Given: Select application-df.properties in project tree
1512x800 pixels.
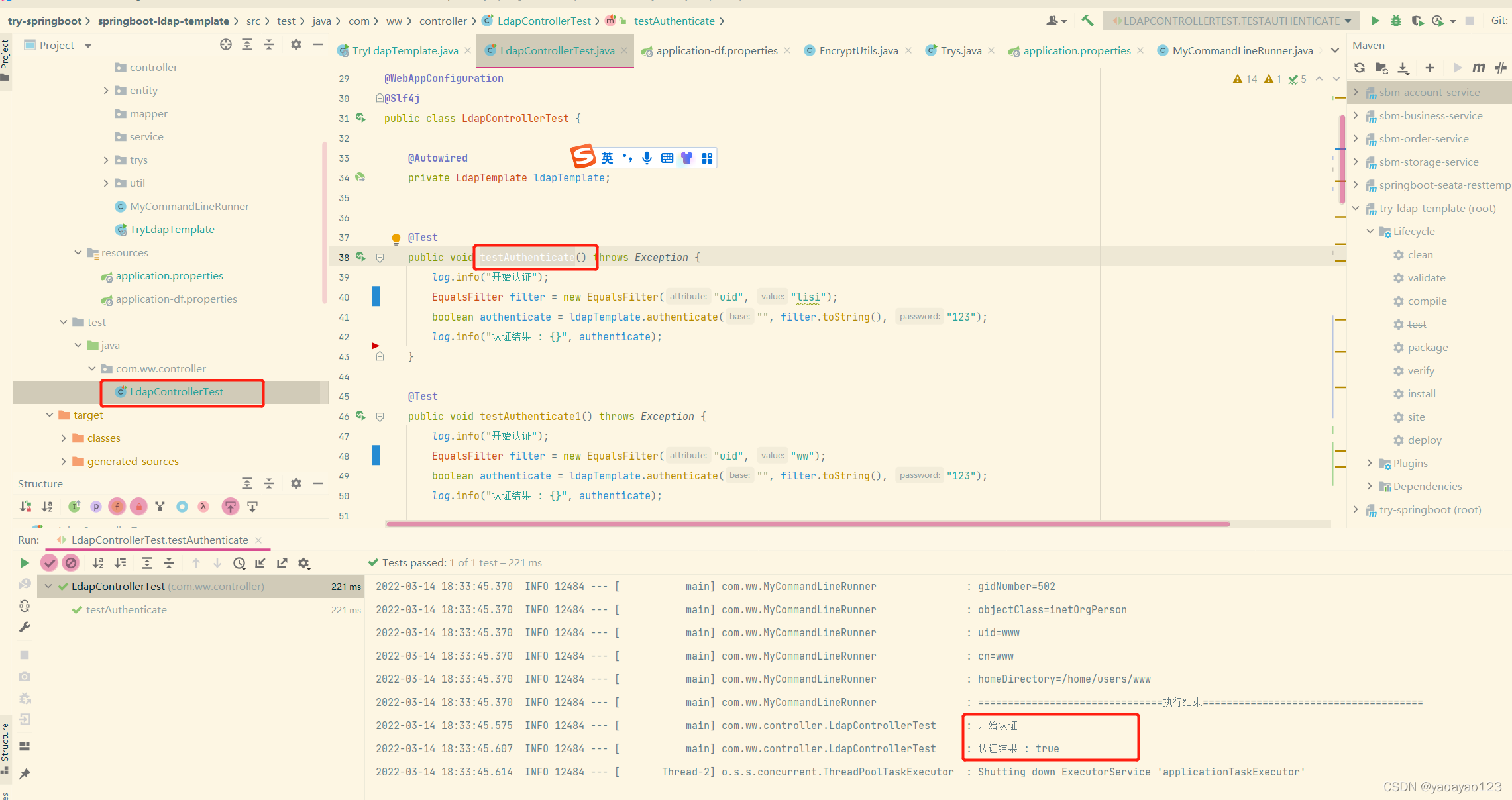Looking at the screenshot, I should click(176, 299).
